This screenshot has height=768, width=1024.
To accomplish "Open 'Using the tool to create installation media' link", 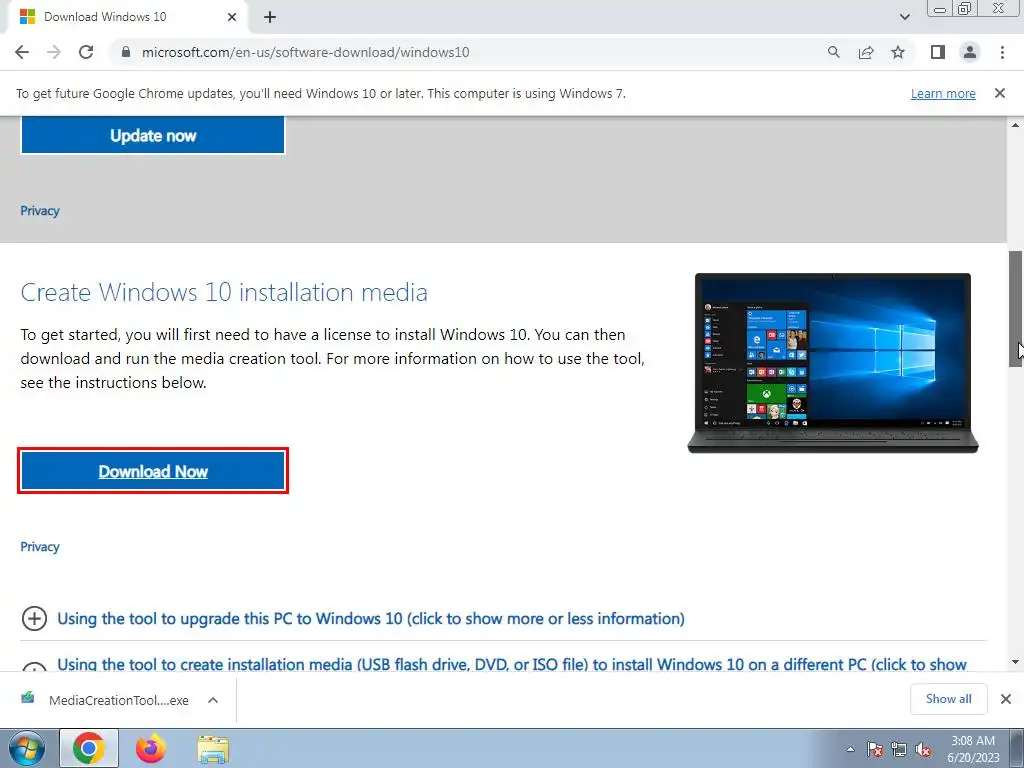I will (512, 664).
